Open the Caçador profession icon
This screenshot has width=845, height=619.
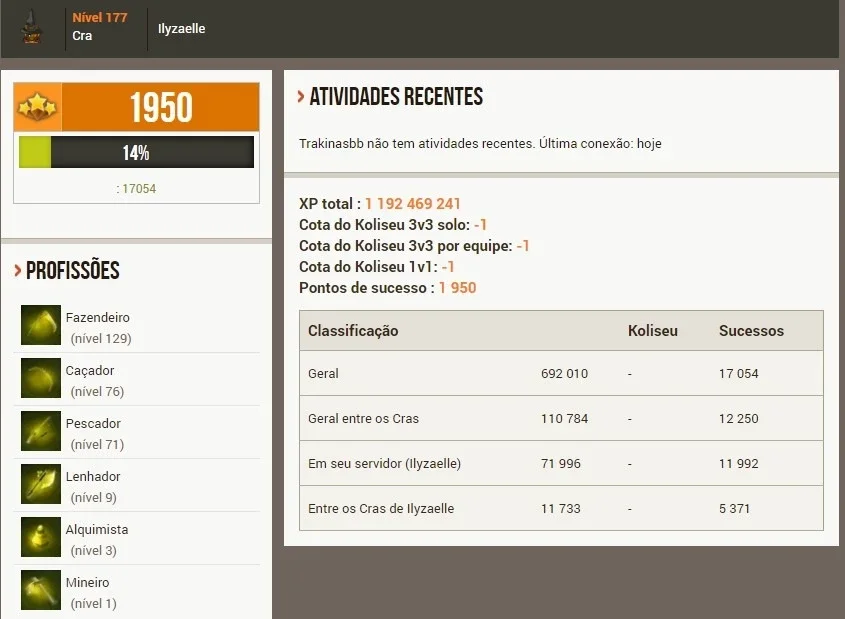[x=41, y=378]
